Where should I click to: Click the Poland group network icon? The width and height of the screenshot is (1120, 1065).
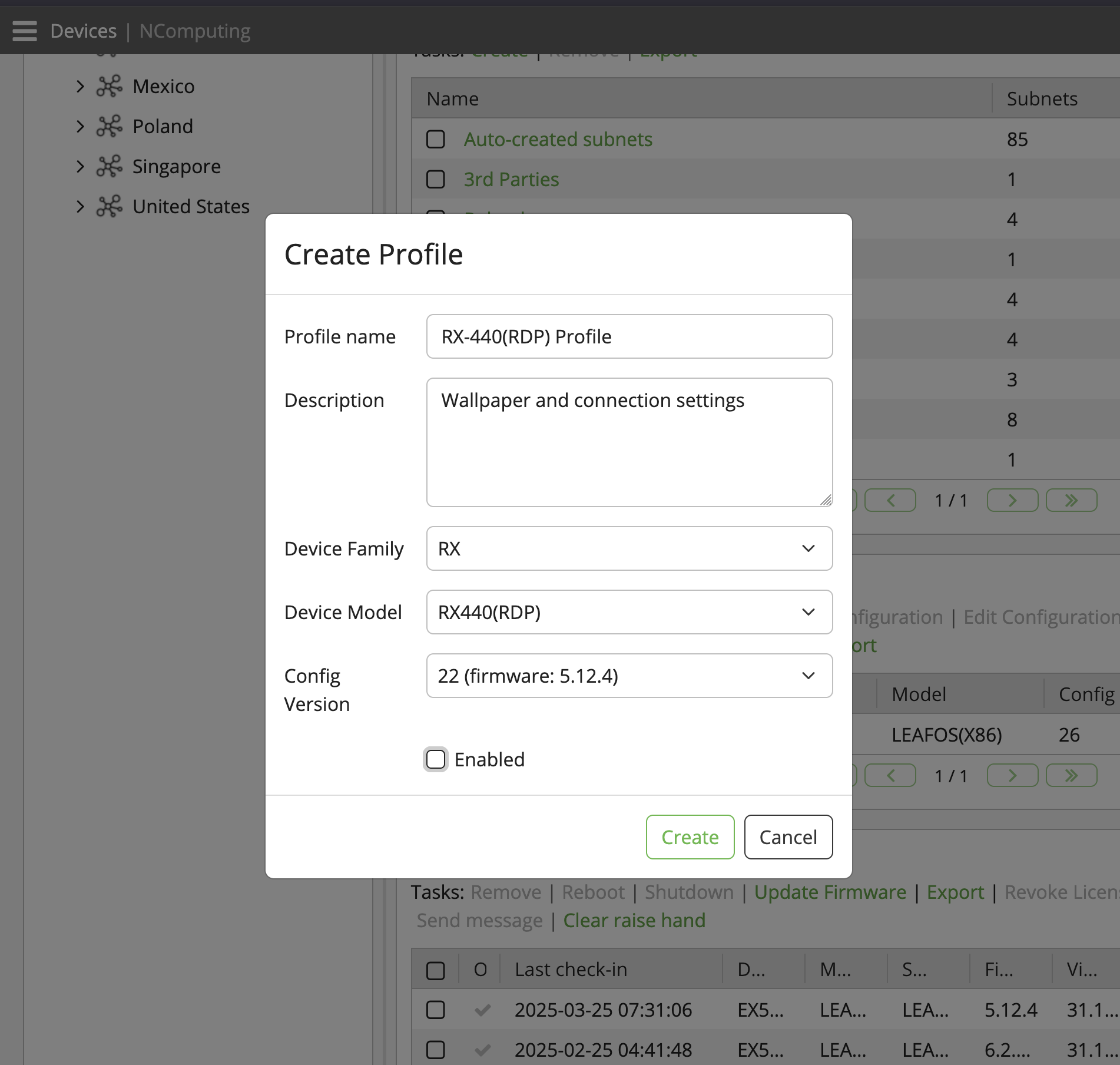point(110,127)
